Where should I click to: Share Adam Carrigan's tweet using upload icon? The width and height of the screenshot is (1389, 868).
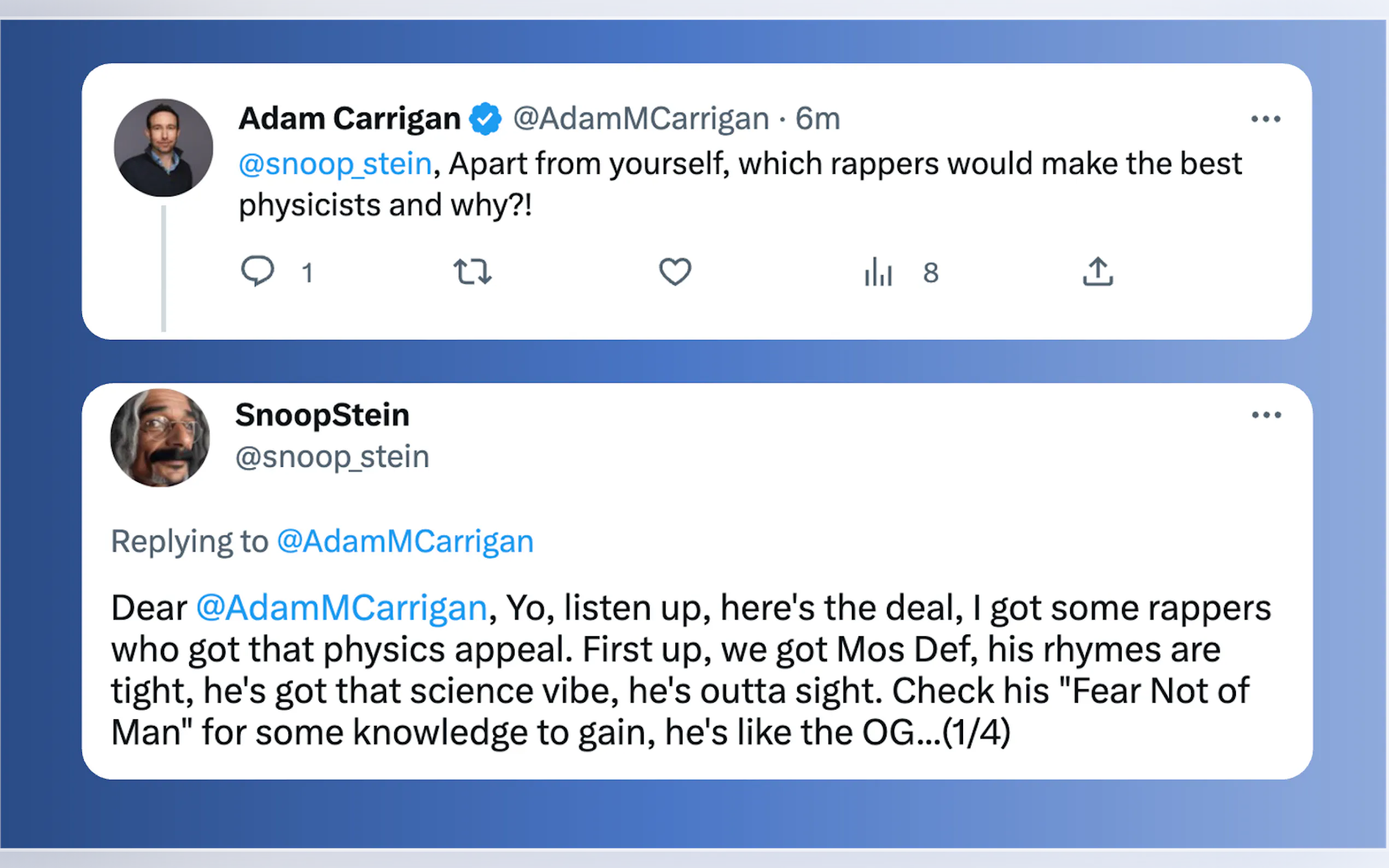pyautogui.click(x=1098, y=272)
